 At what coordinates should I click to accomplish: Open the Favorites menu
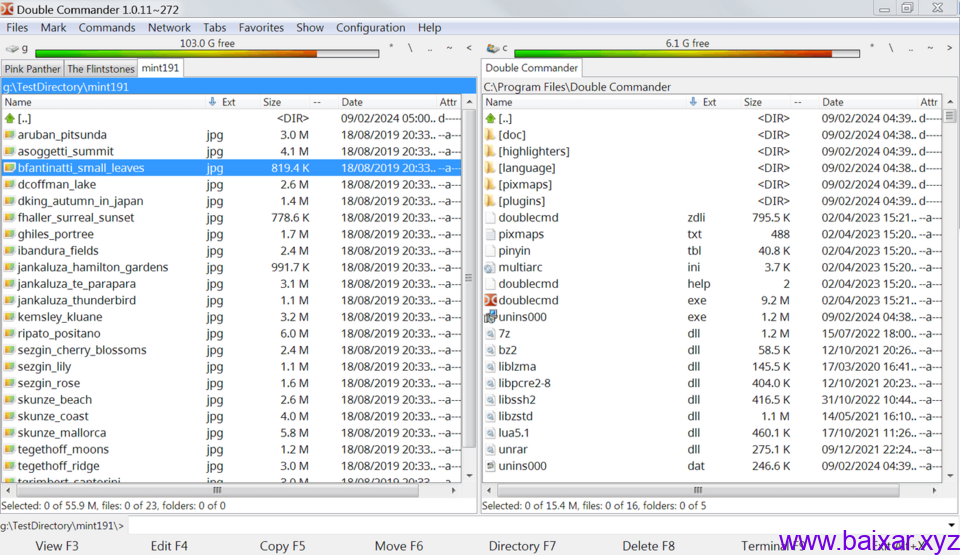pyautogui.click(x=261, y=28)
